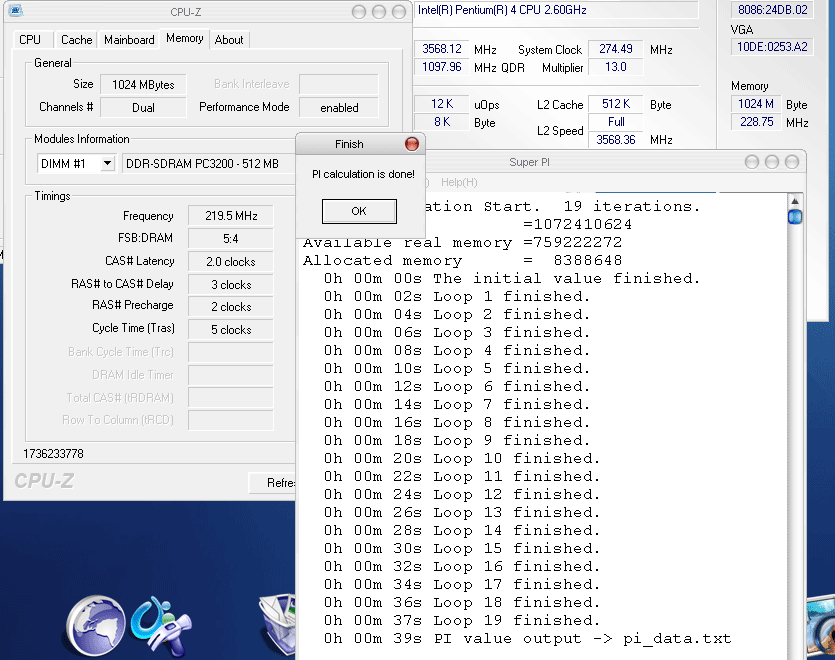Select the Memory tab
This screenshot has height=660, width=835.
point(184,38)
